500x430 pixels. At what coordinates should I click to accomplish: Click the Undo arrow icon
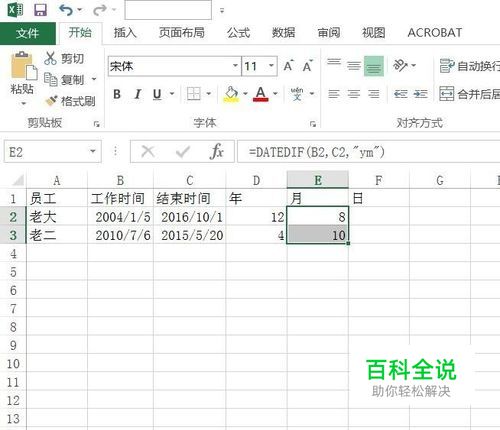pos(65,10)
